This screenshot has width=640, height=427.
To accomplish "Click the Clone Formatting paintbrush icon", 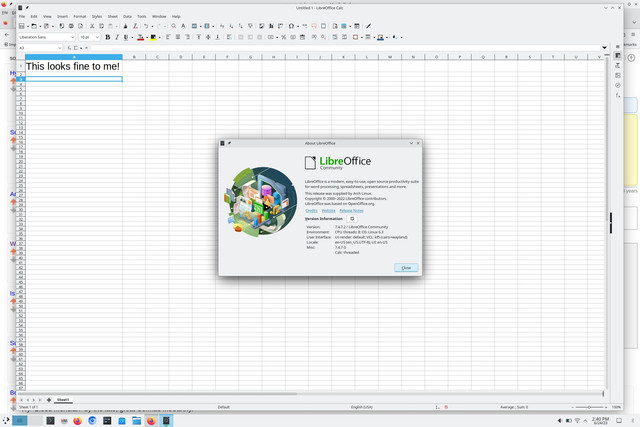I will (125, 26).
